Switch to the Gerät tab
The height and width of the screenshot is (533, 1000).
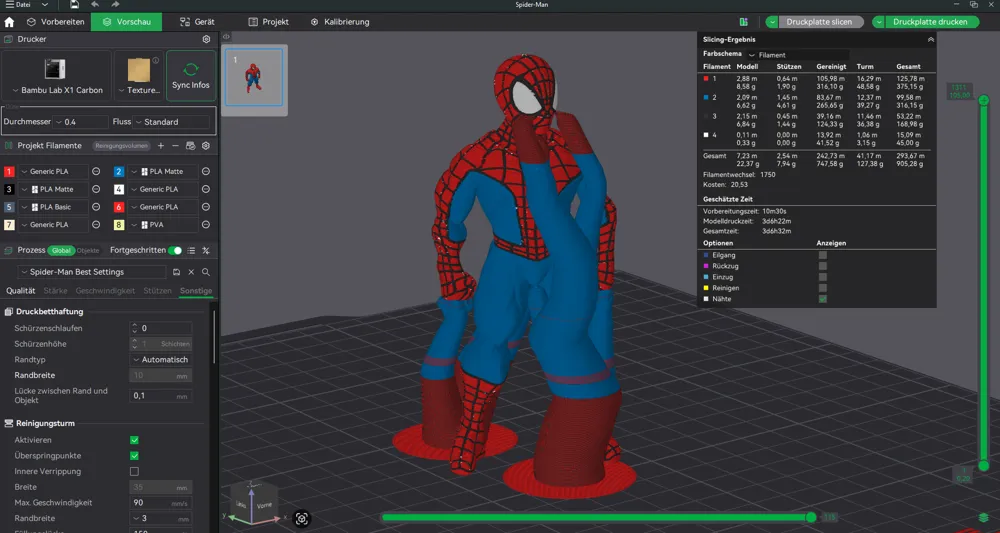(197, 22)
